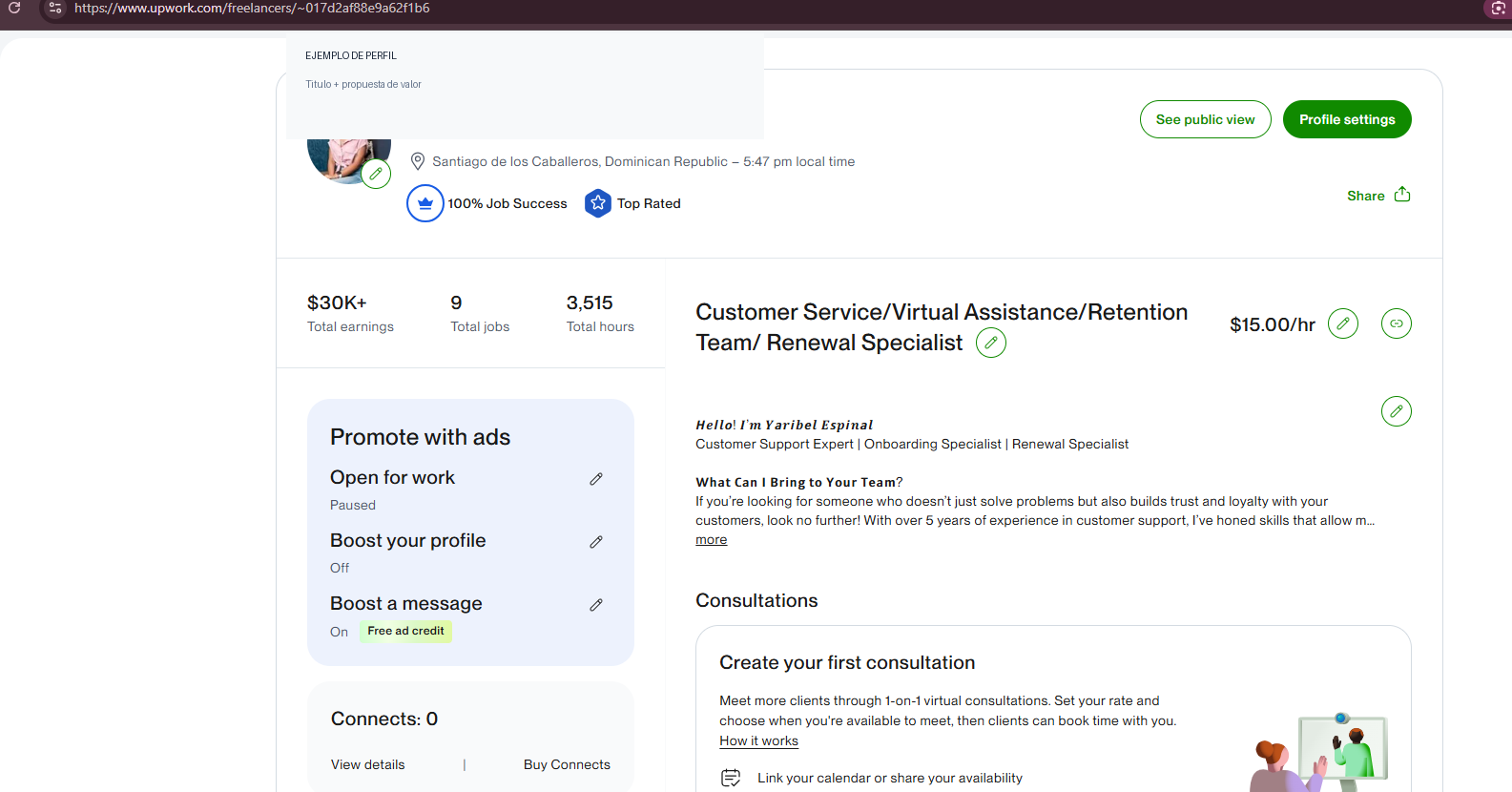Edit profile photo pencil icon
Screen dimensions: 1512x792
376,174
